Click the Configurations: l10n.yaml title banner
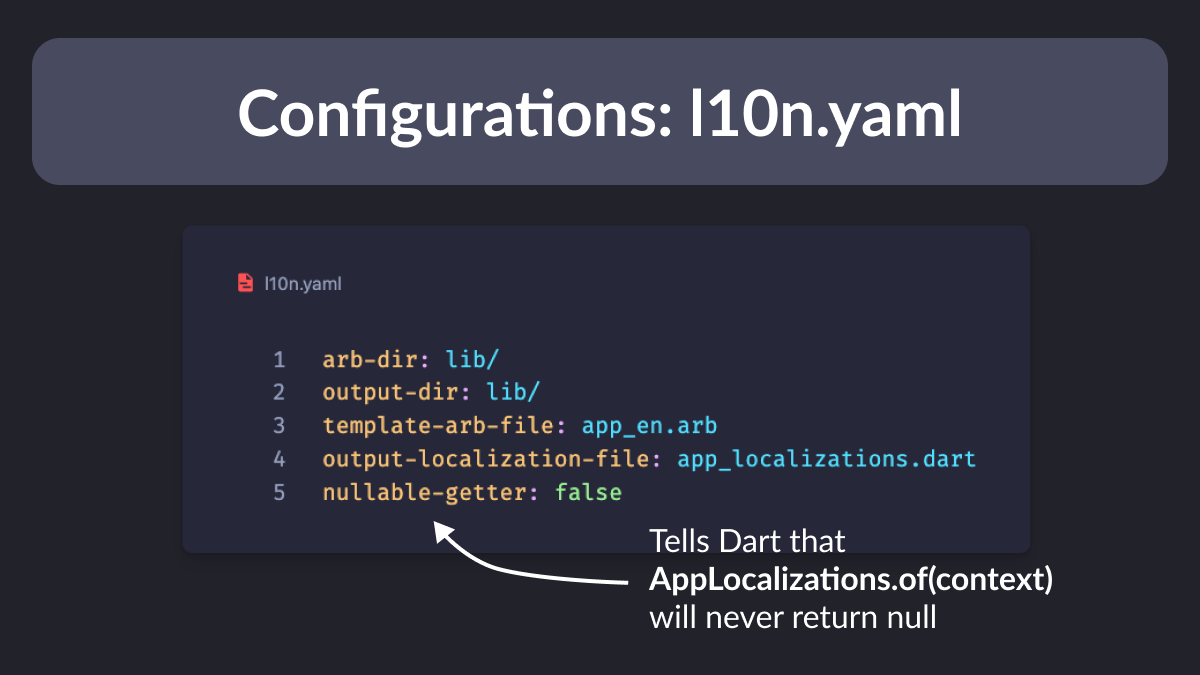This screenshot has height=675, width=1200. click(x=600, y=111)
